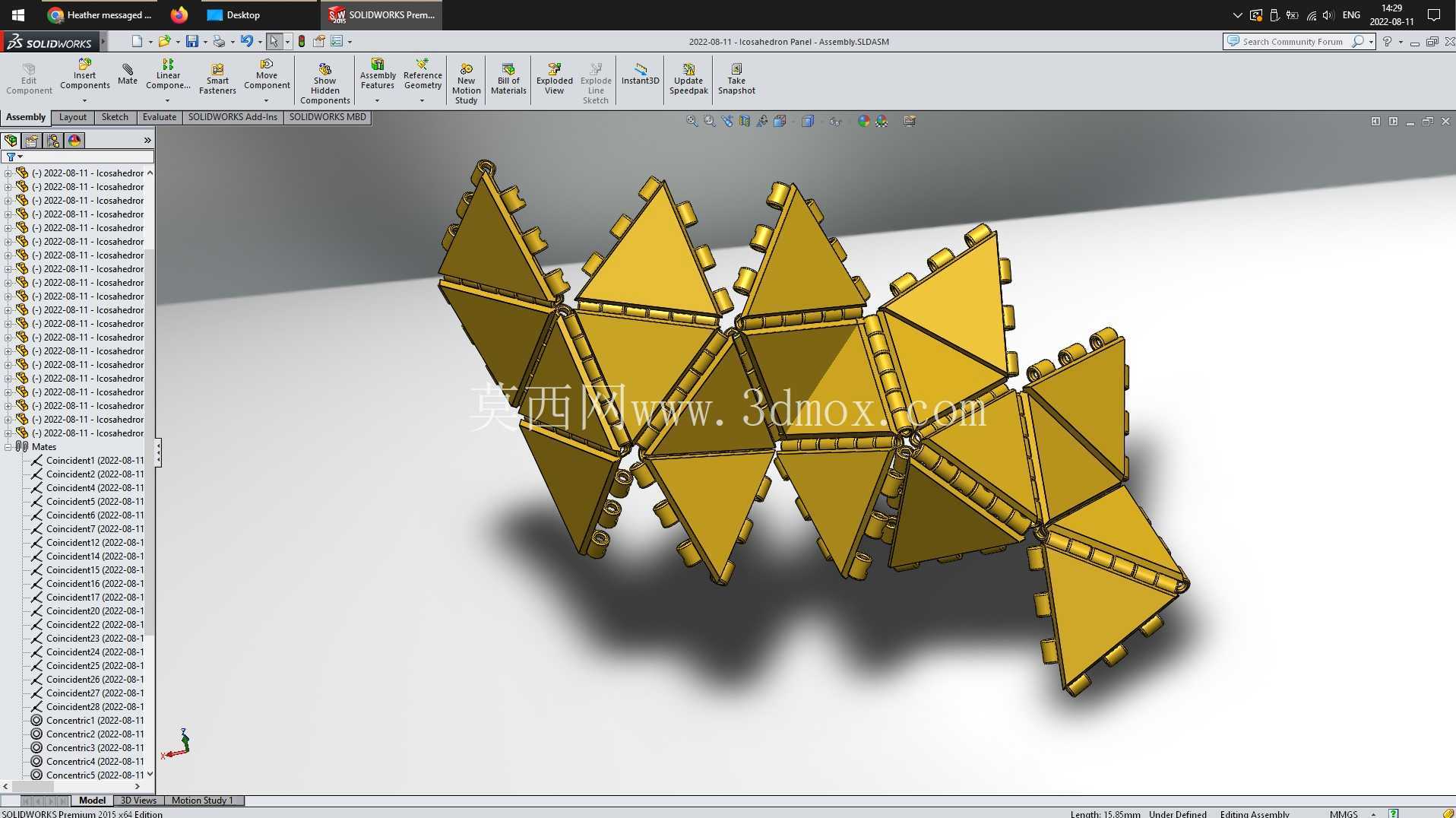
Task: Open the DisplayManager tab
Action: tap(74, 140)
